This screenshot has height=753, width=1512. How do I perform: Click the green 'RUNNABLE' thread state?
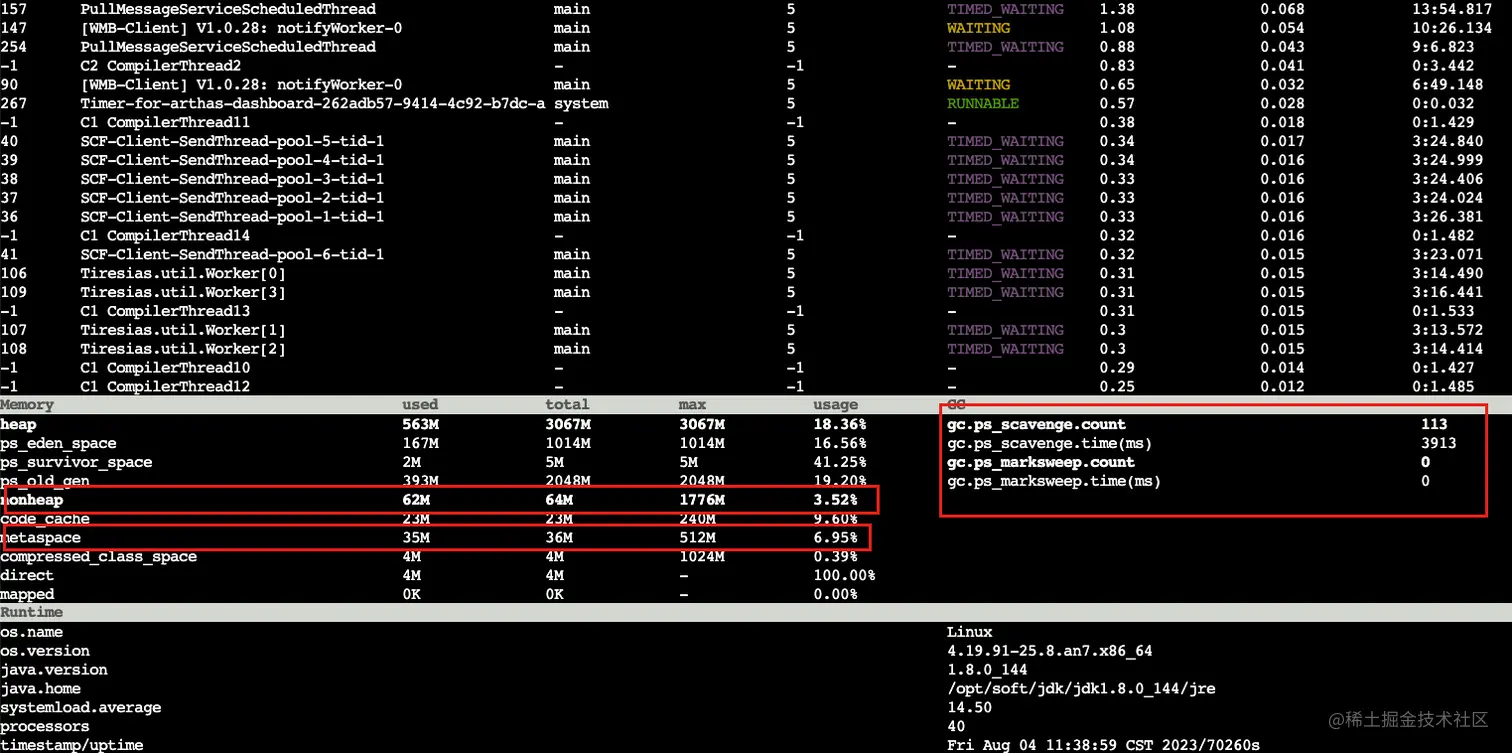[983, 104]
